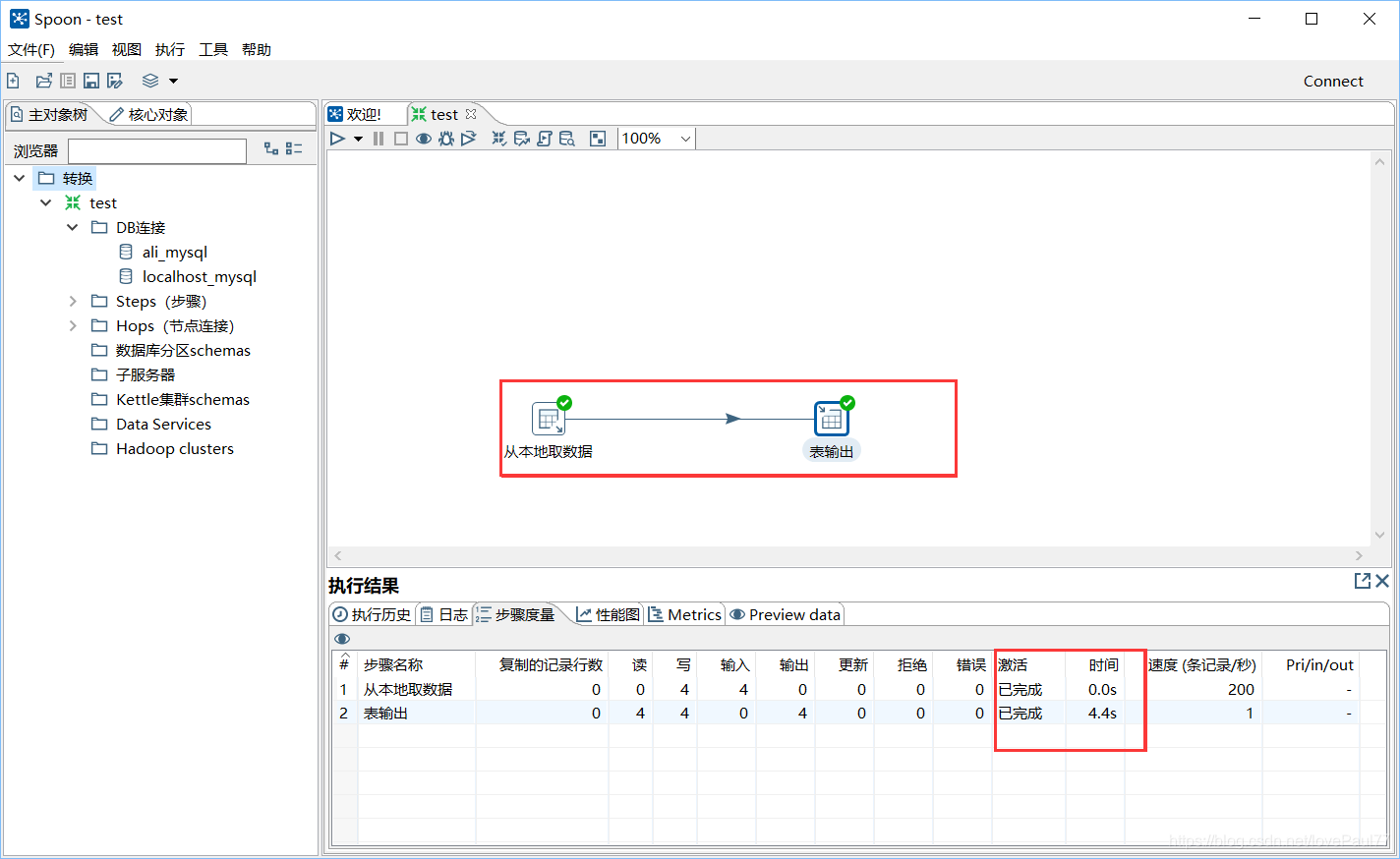Click the explore repository icon
Viewport: 1400px width, 859px height.
[68, 81]
